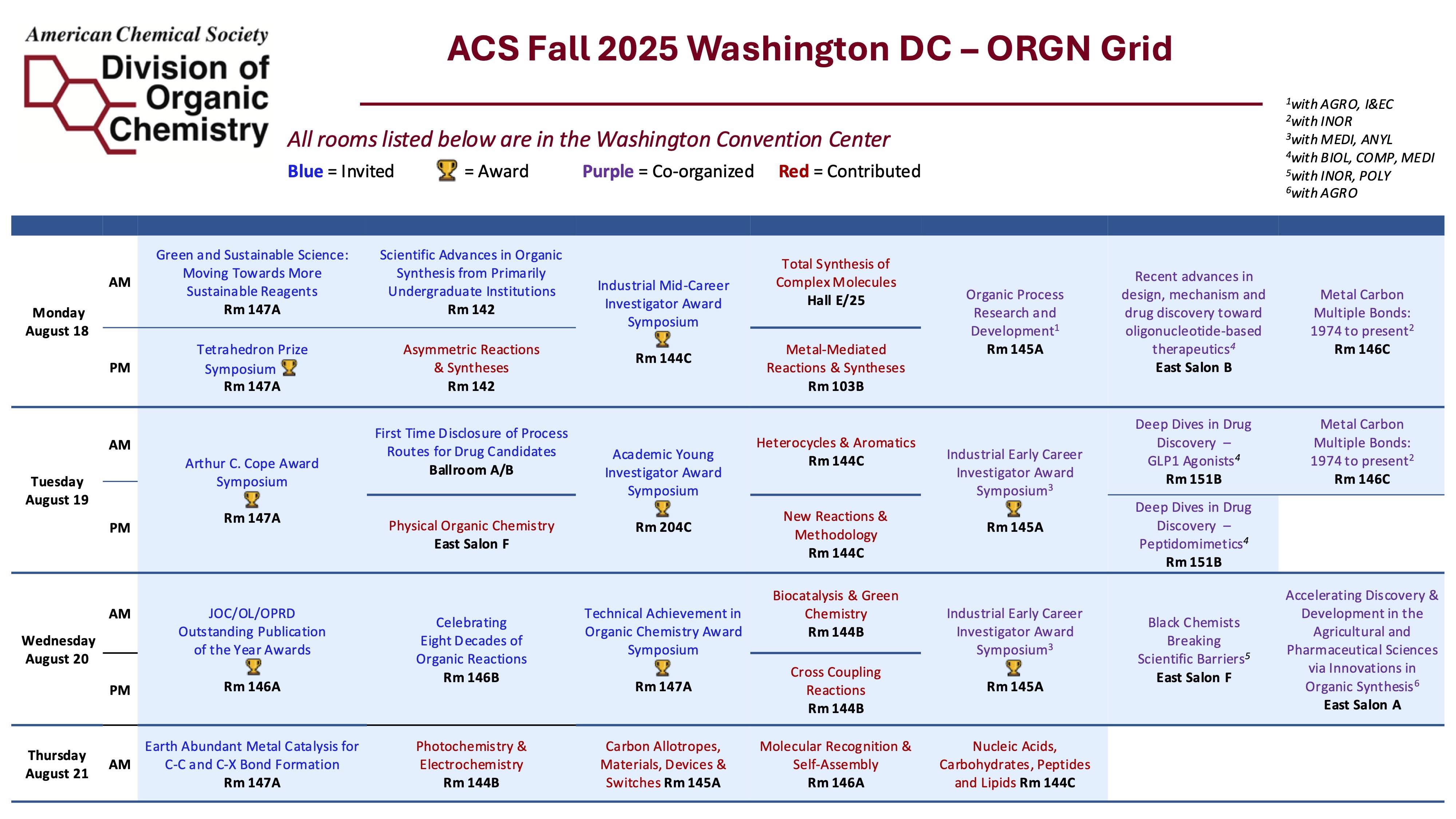1456x819 pixels.
Task: Click the Academic Young Investigator Award trophy
Action: point(662,509)
